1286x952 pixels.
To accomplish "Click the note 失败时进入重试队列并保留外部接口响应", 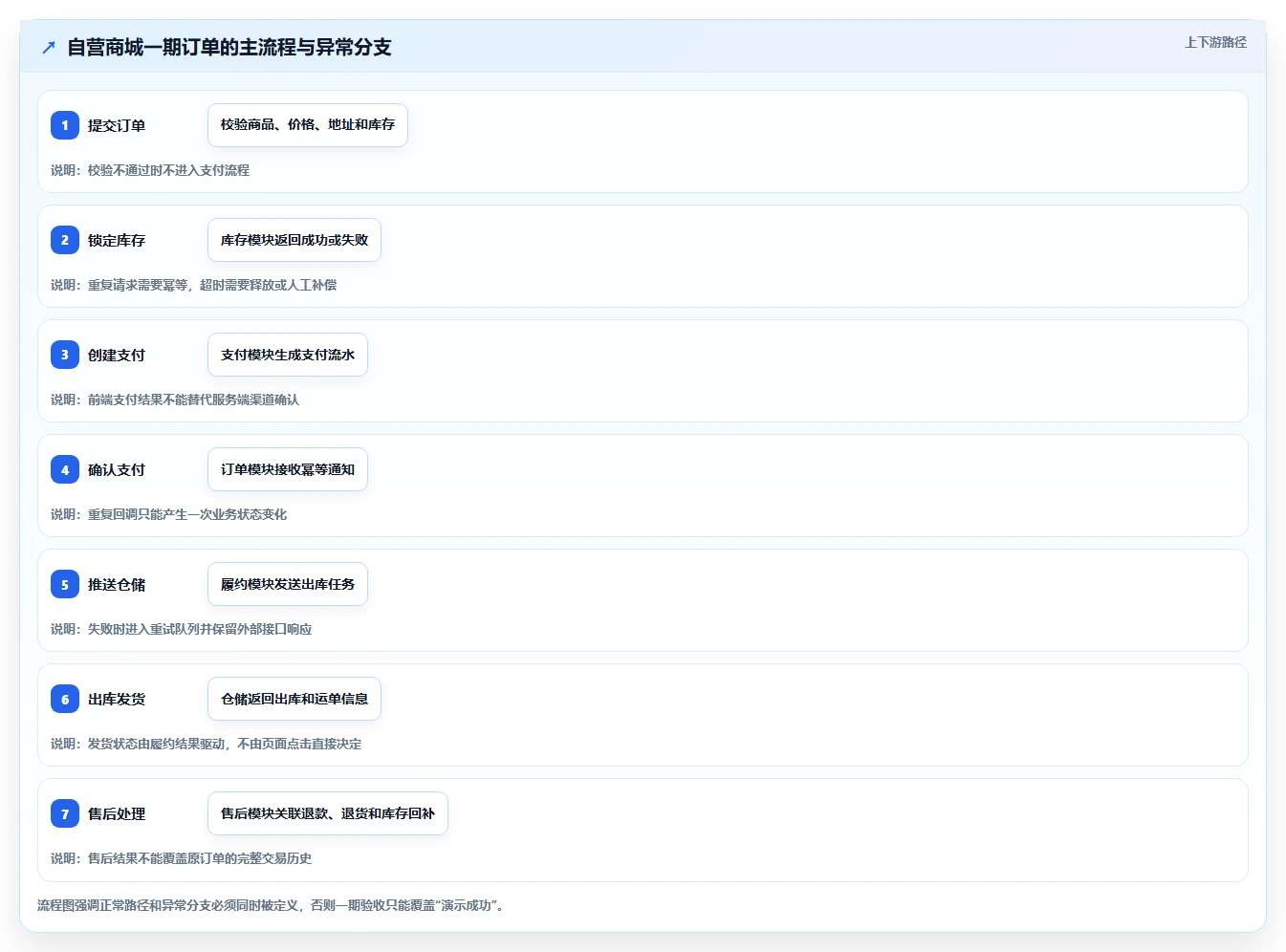I will pos(182,629).
